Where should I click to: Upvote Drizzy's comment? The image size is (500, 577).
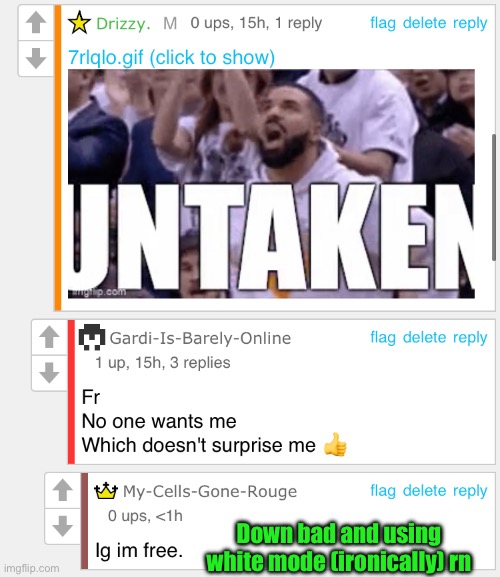click(x=36, y=22)
